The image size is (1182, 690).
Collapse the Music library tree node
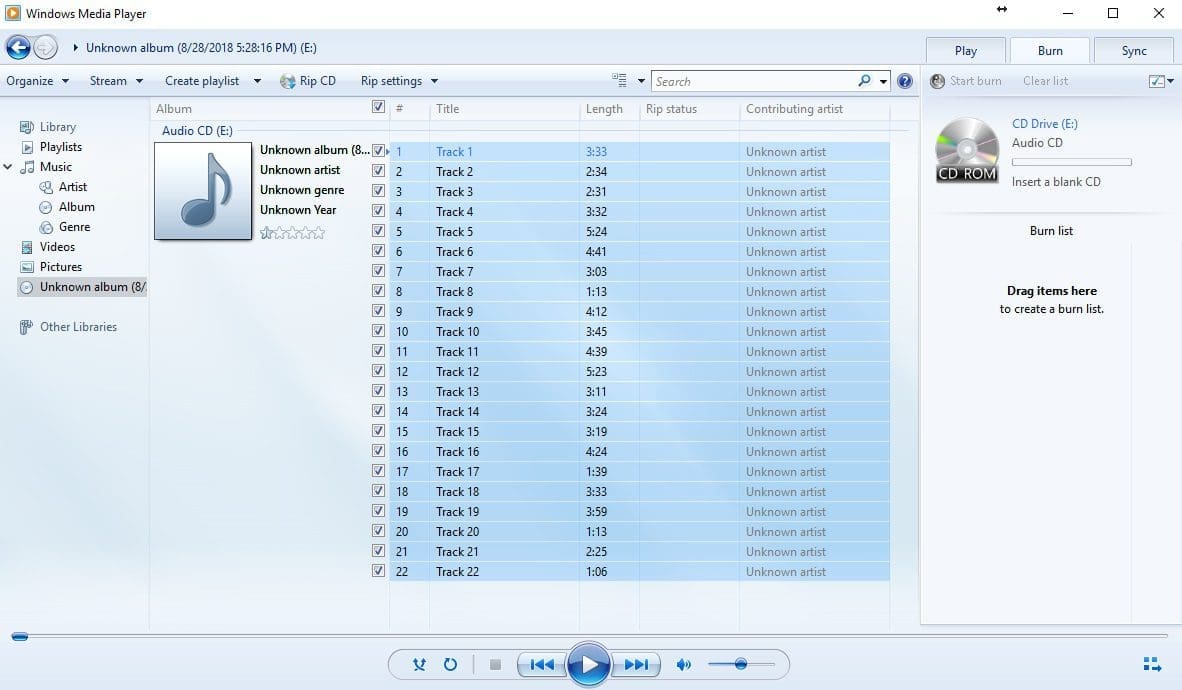coord(8,166)
